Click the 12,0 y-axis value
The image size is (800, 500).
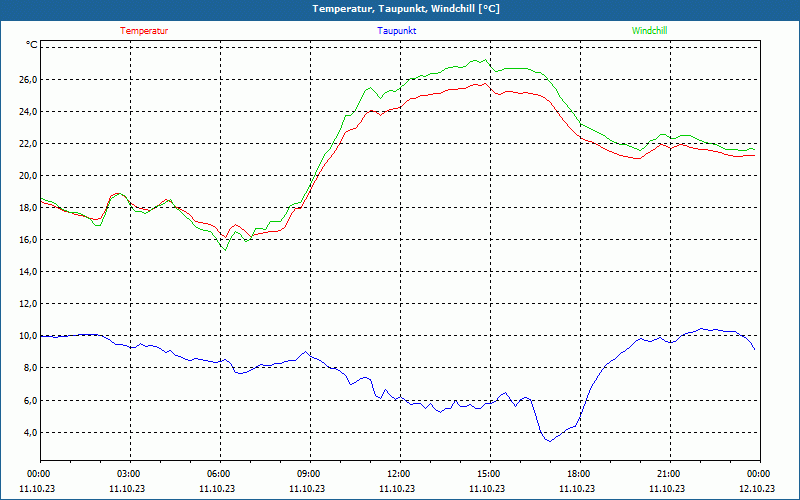28,304
